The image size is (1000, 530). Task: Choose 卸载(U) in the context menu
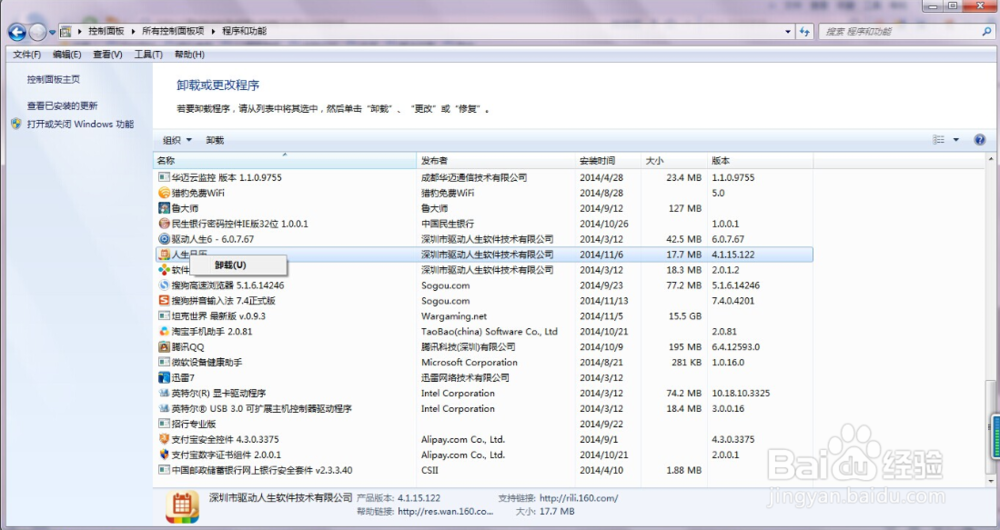239,265
